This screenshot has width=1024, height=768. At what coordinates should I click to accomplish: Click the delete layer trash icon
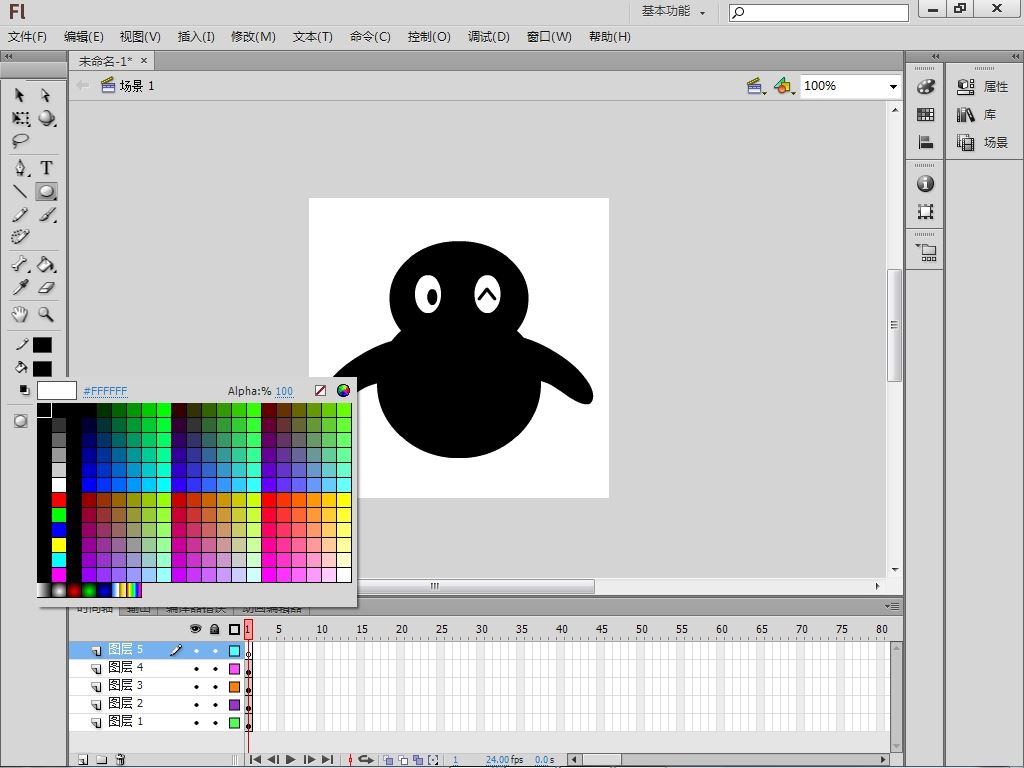pyautogui.click(x=120, y=760)
